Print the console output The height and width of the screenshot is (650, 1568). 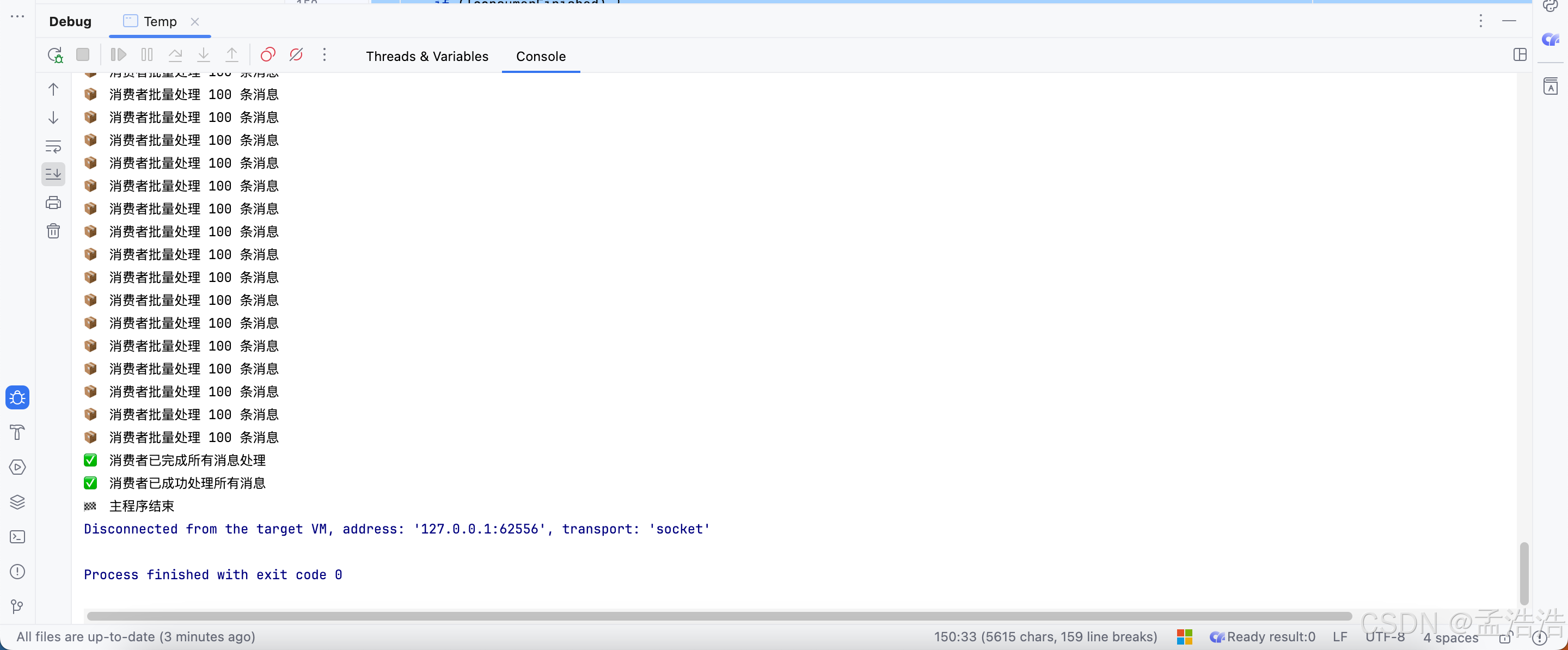point(53,203)
